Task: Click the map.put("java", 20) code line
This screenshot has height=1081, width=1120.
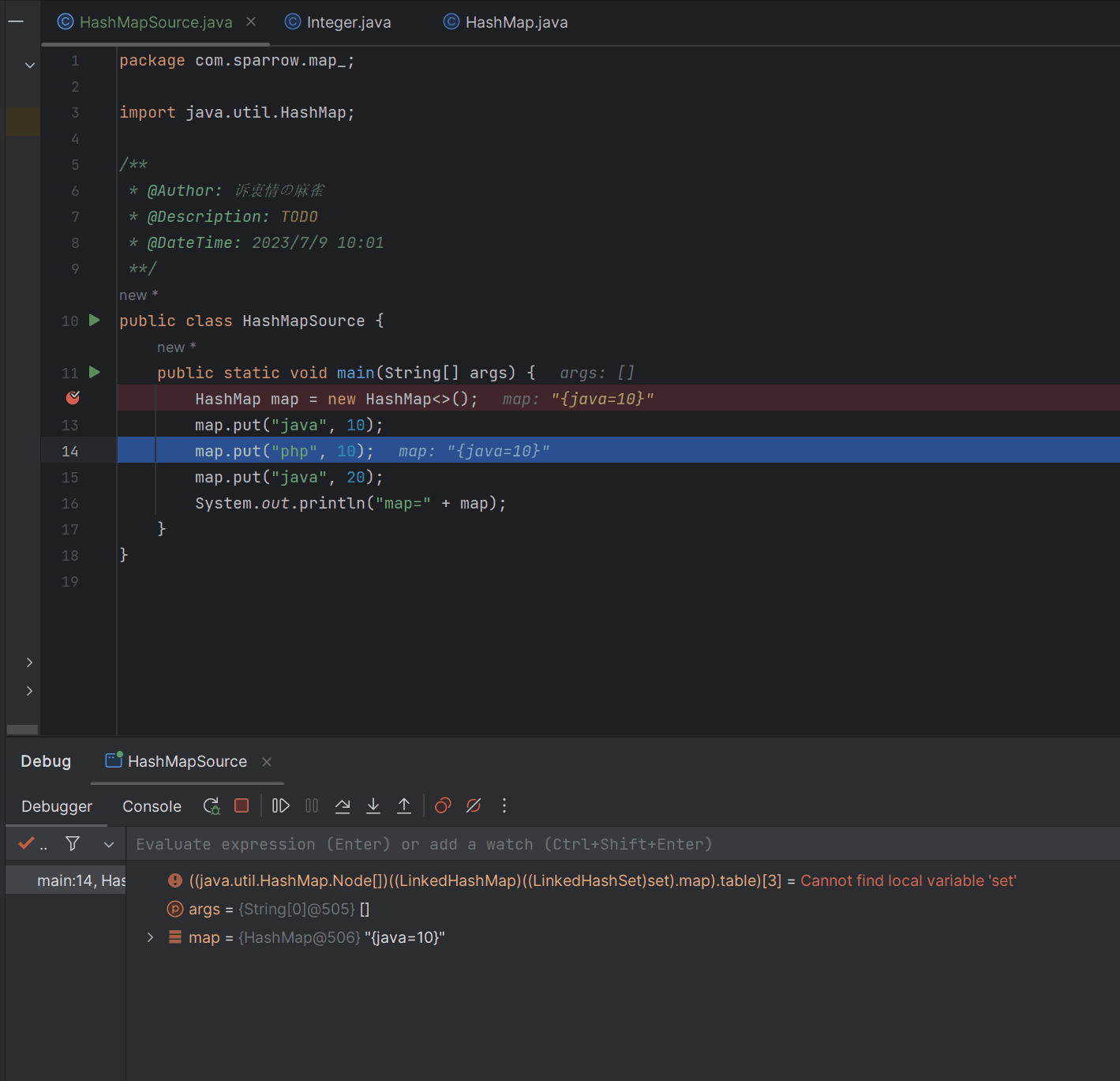Action: (289, 477)
